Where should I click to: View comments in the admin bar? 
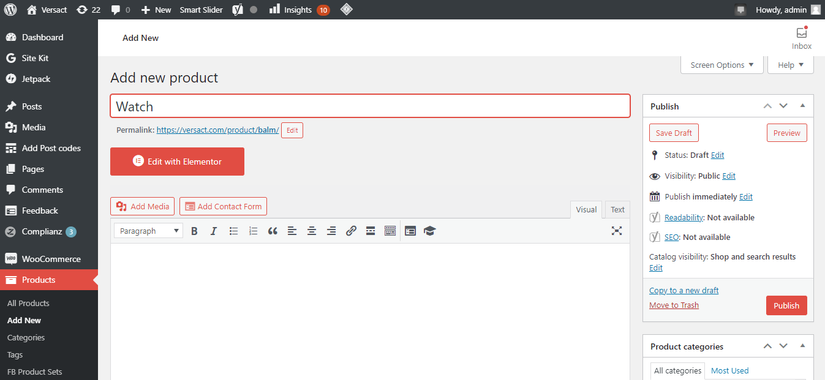tap(120, 9)
